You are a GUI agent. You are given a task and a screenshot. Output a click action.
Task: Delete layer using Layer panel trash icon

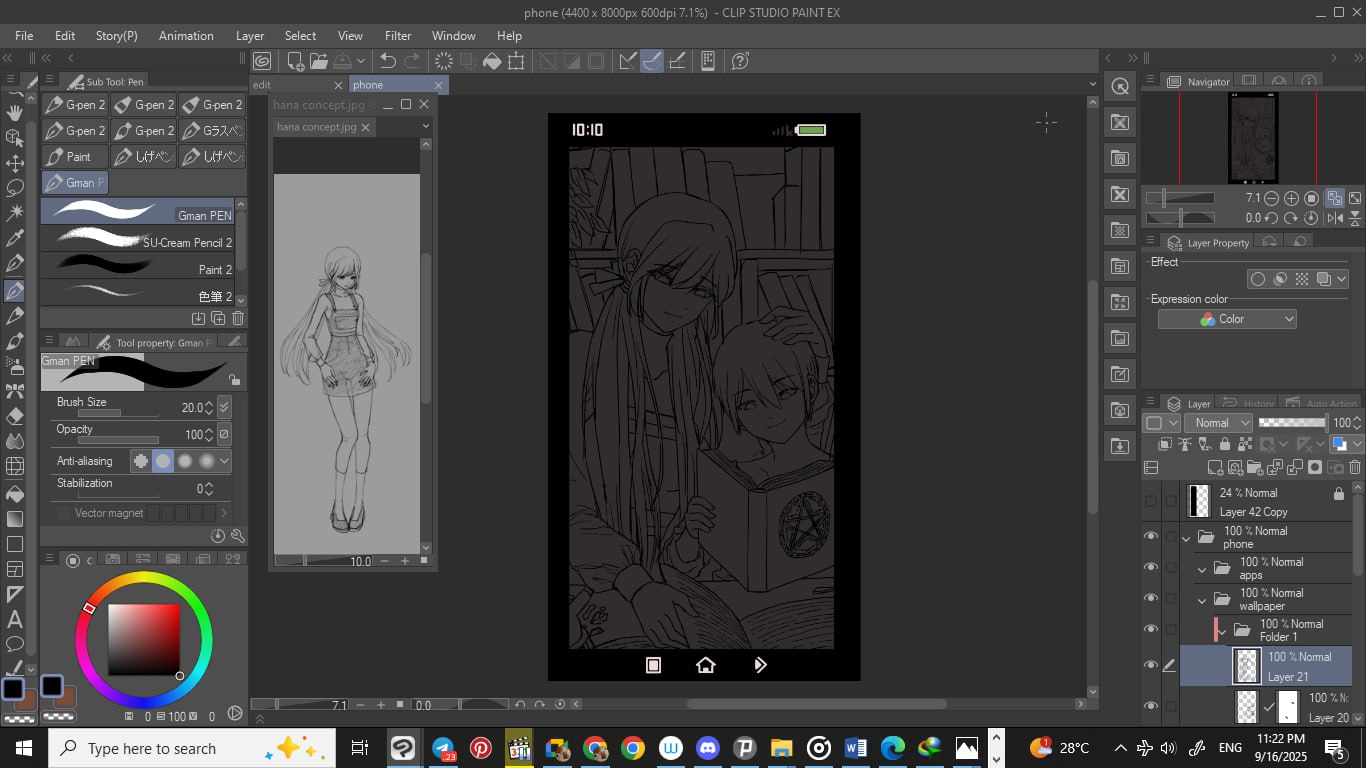pyautogui.click(x=1355, y=467)
